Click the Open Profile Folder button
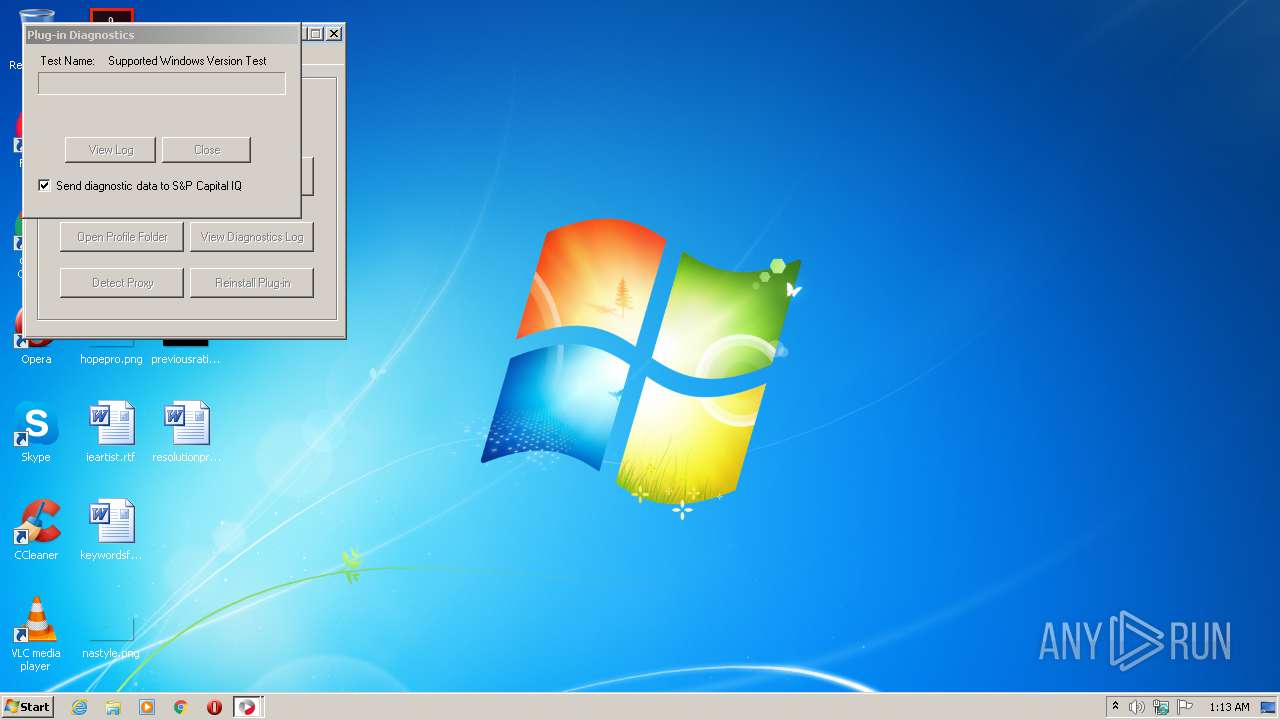Image resolution: width=1280 pixels, height=720 pixels. 122,237
